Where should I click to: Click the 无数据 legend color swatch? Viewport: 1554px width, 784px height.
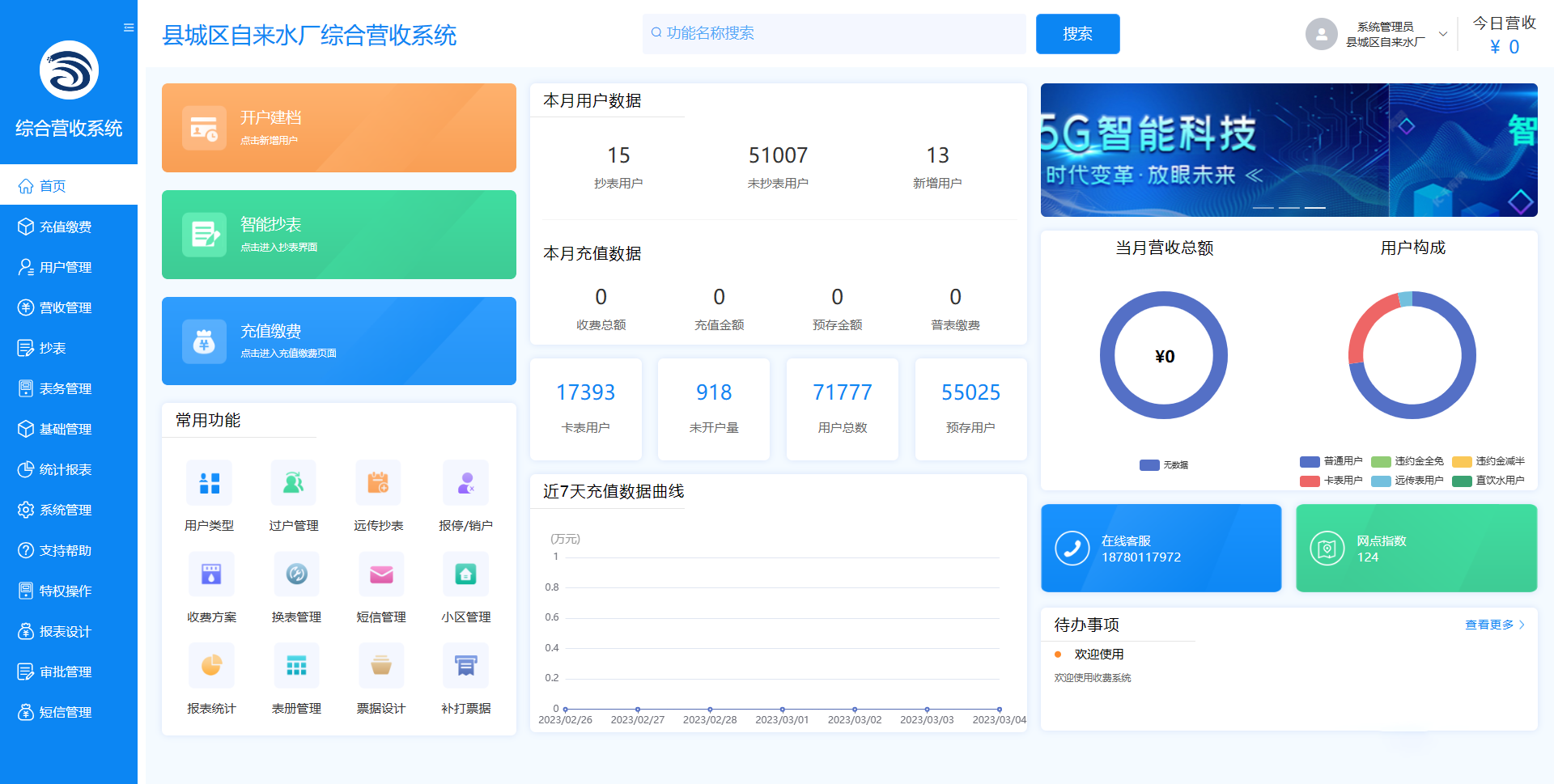coord(1149,465)
